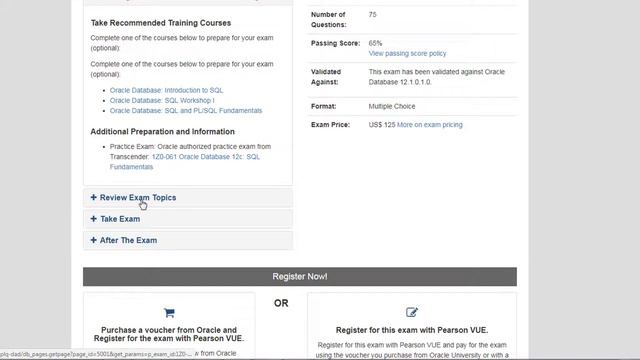Click the plus icon beside After The Exam
Viewport: 640px width, 360px height.
[93, 240]
